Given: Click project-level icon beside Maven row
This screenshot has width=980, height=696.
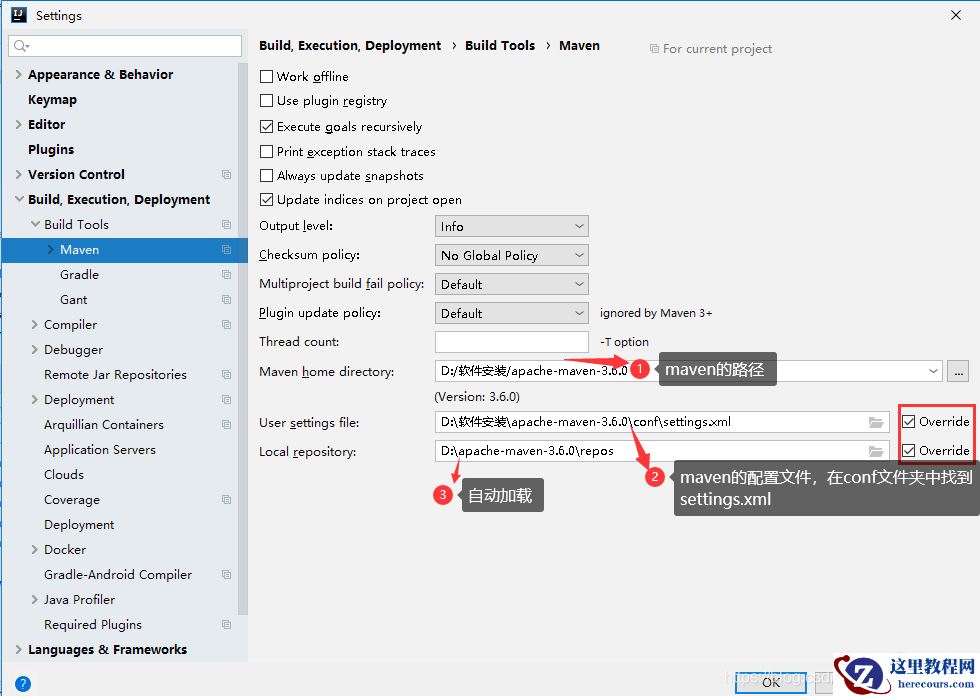Looking at the screenshot, I should 226,249.
